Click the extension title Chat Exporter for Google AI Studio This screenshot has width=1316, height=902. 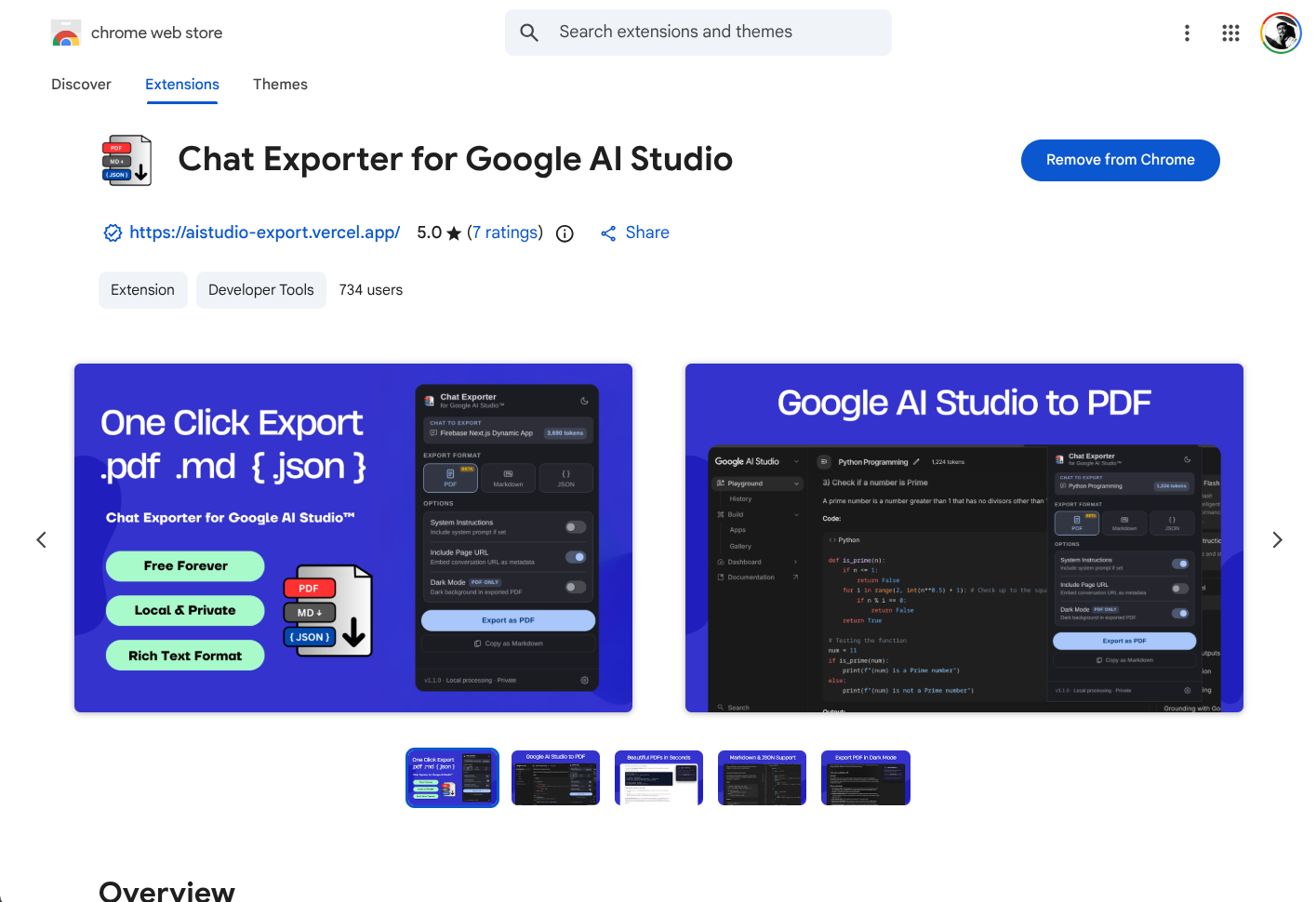456,160
